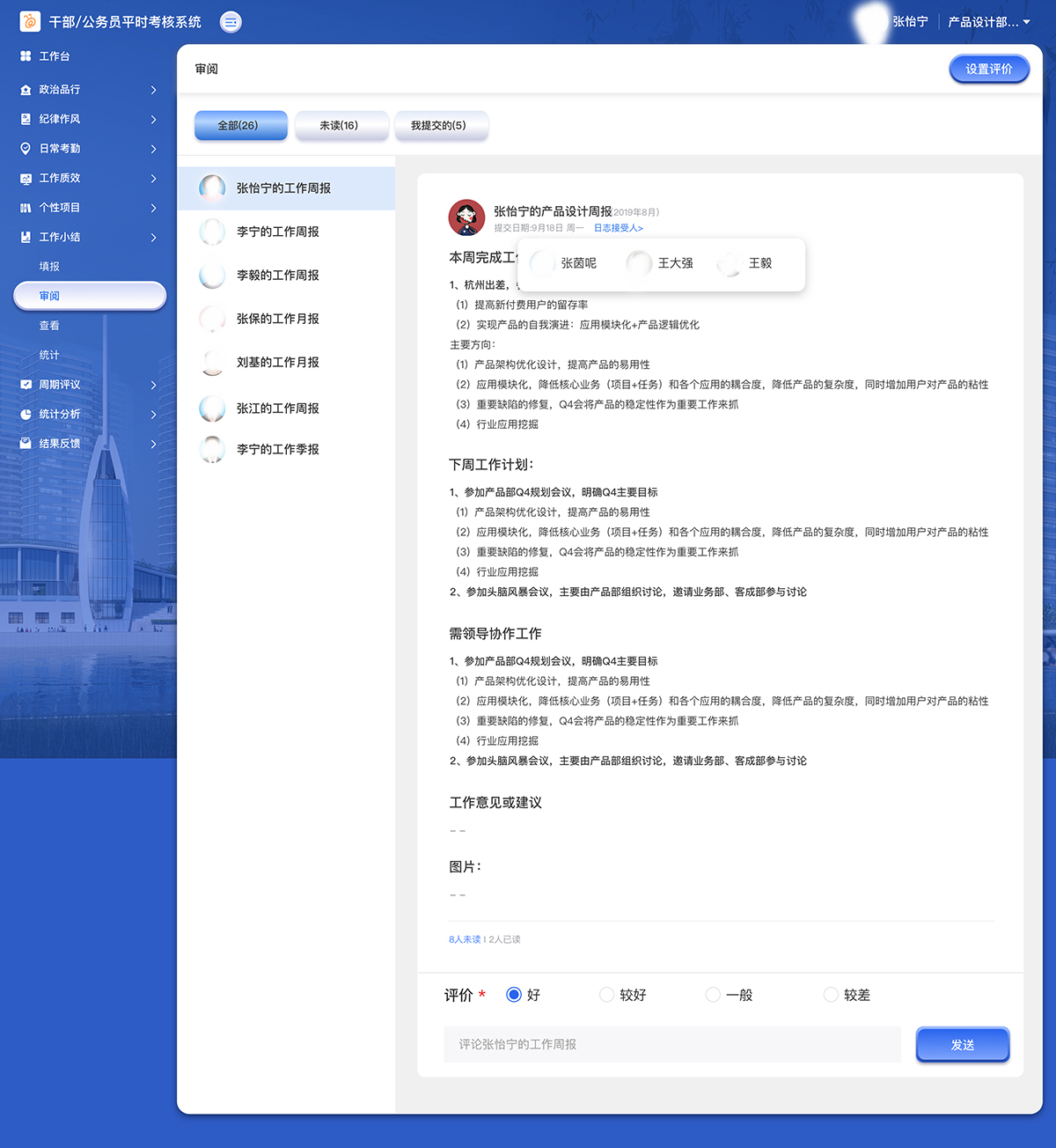Select the 周期评议 sidebar icon

tap(24, 384)
